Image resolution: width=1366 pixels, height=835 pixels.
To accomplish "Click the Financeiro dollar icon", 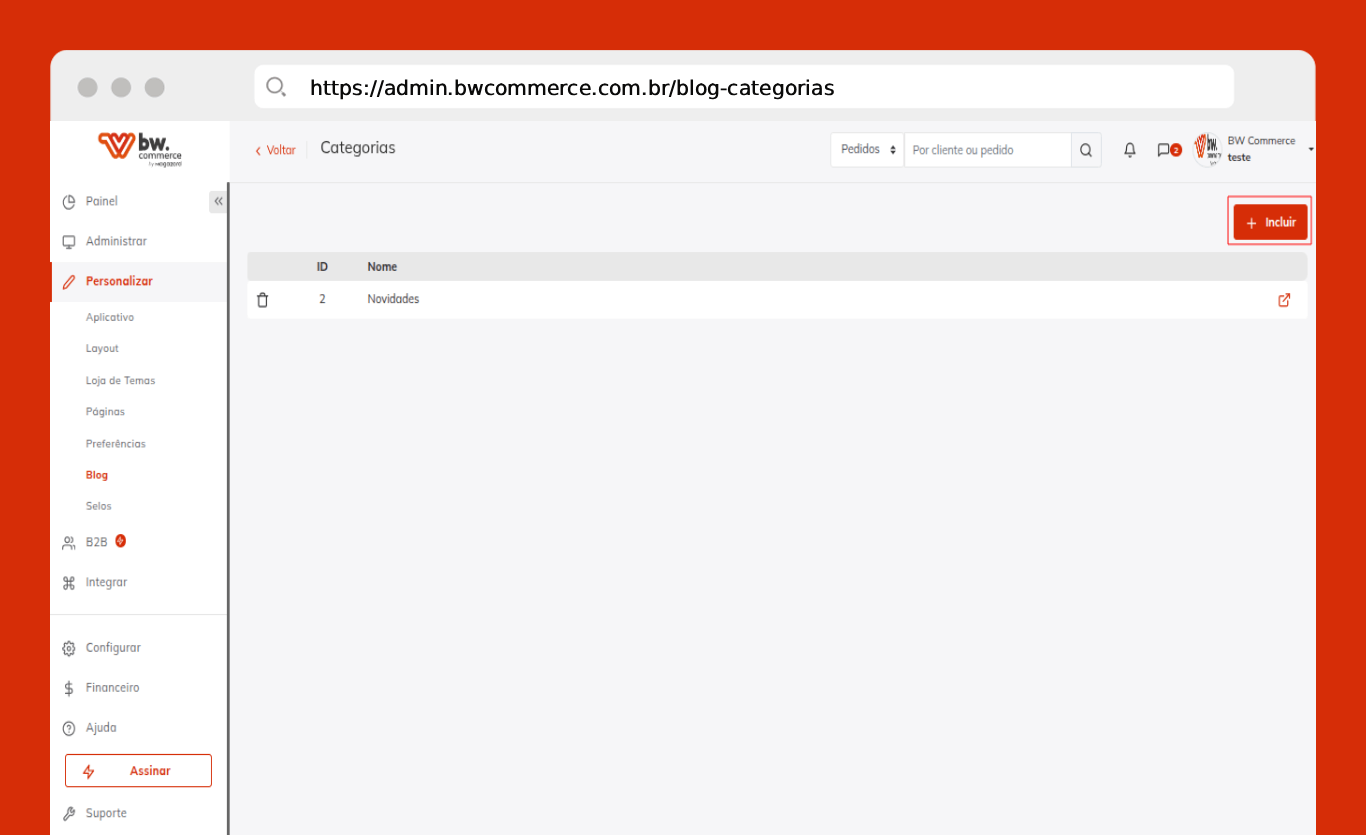I will [69, 689].
